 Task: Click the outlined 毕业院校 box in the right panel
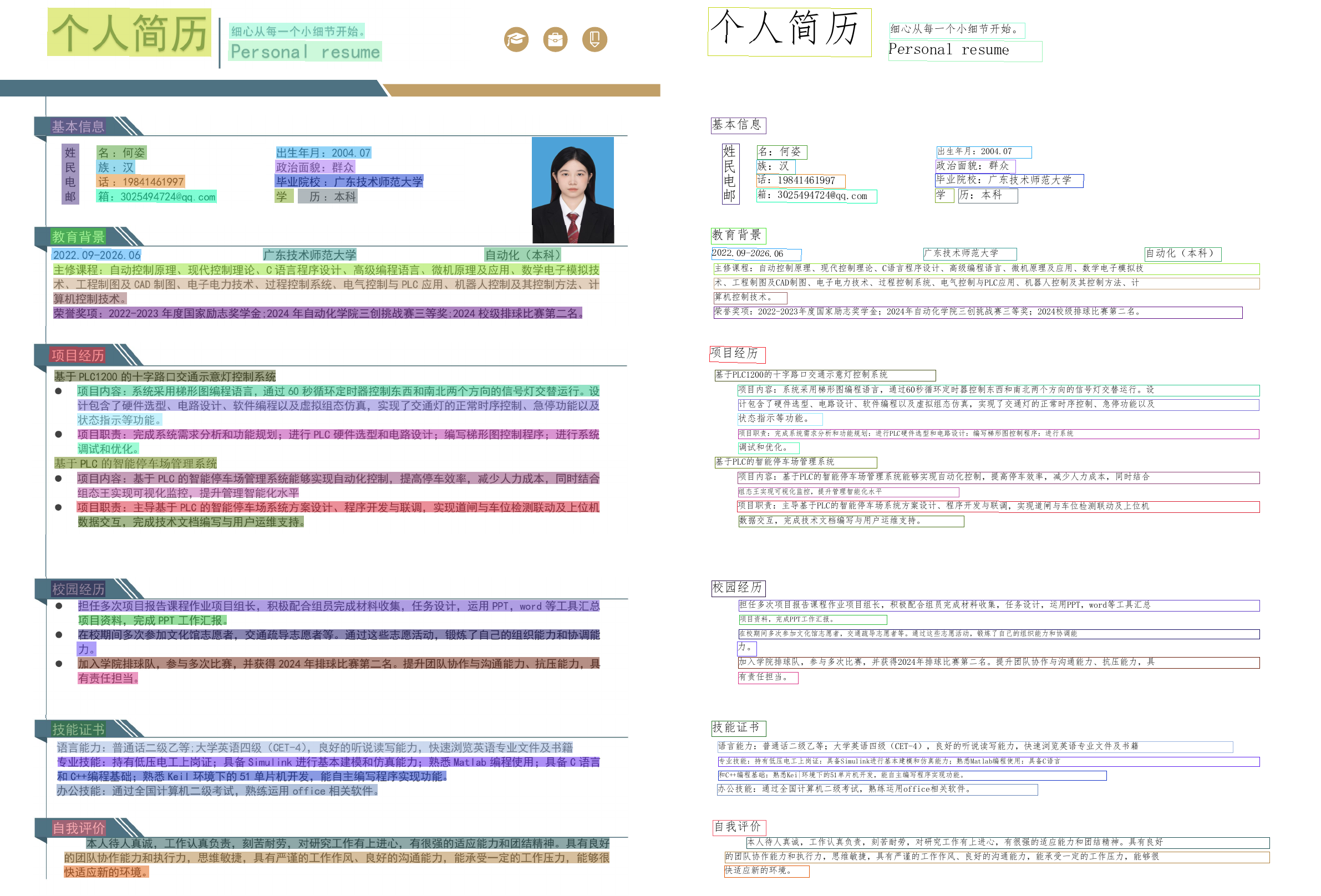pyautogui.click(x=1009, y=180)
